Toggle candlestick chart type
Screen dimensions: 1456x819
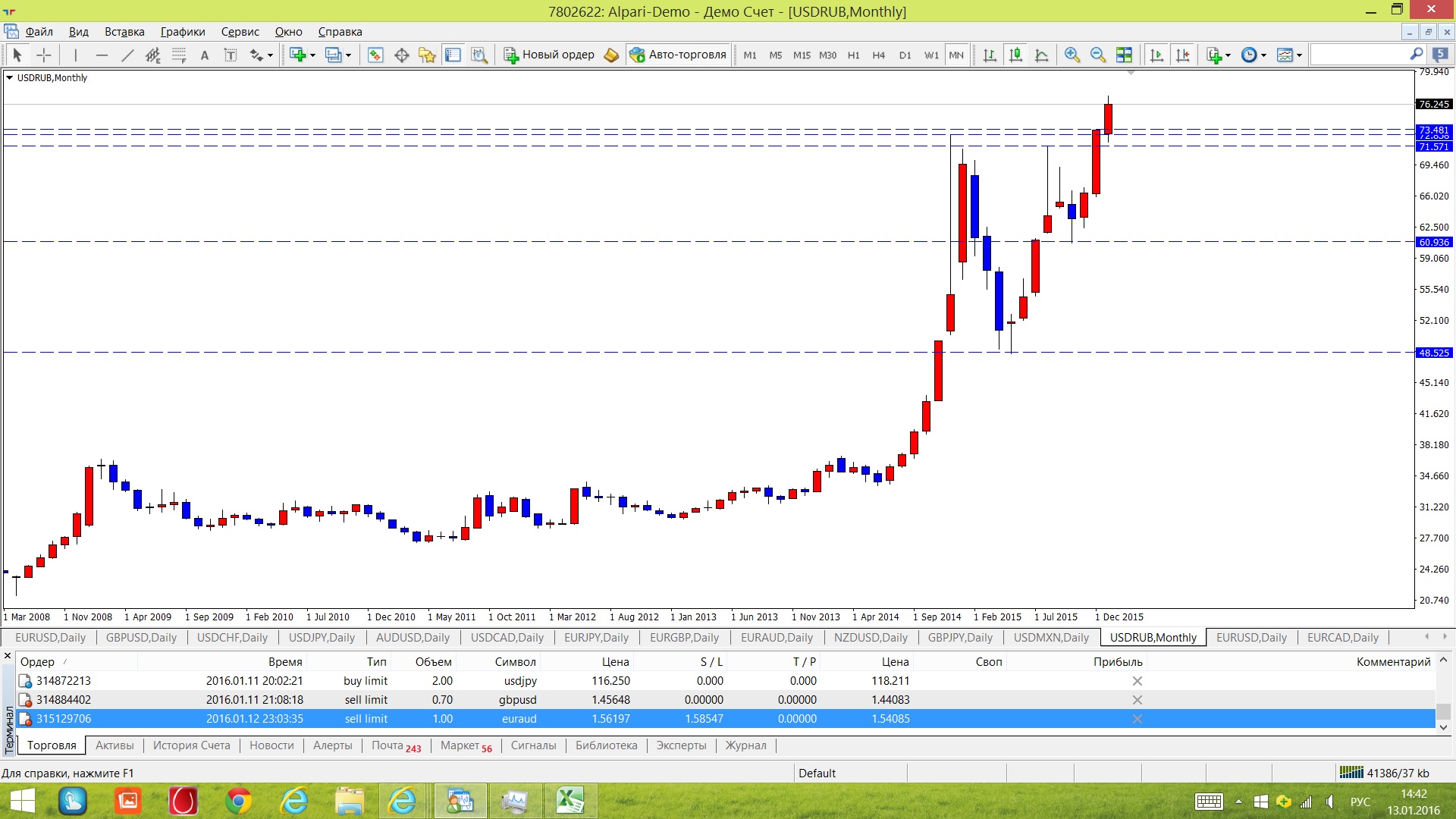1015,55
